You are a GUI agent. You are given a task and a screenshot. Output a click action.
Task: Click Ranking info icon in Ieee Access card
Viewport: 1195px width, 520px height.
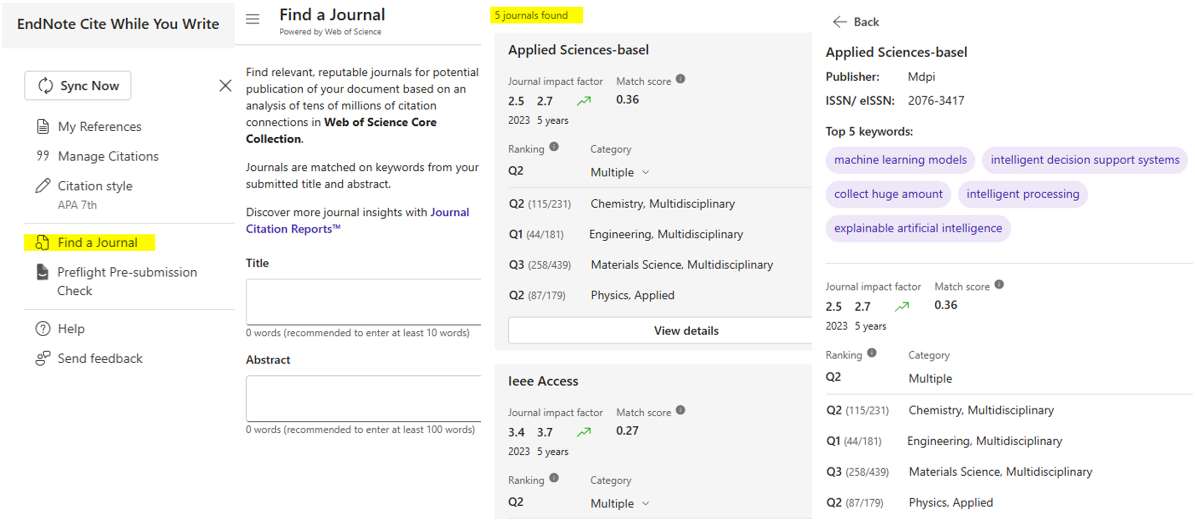click(554, 478)
